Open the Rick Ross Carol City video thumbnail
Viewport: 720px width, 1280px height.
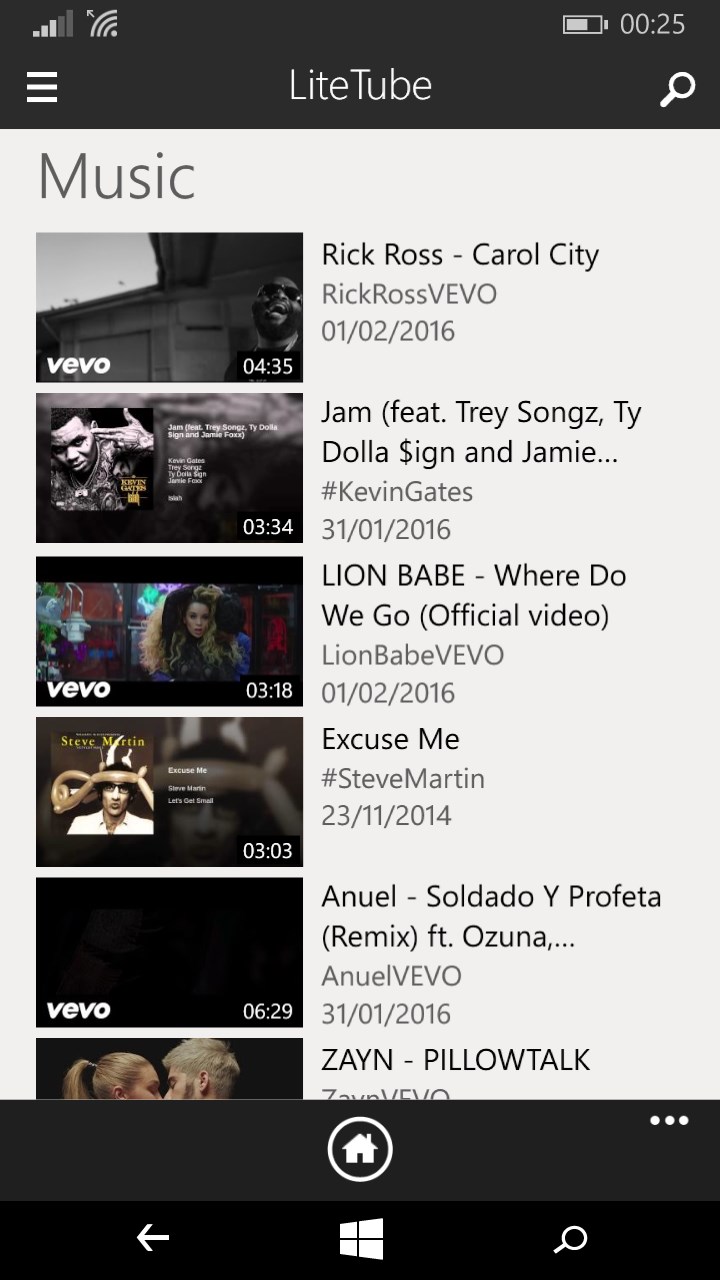pos(169,307)
